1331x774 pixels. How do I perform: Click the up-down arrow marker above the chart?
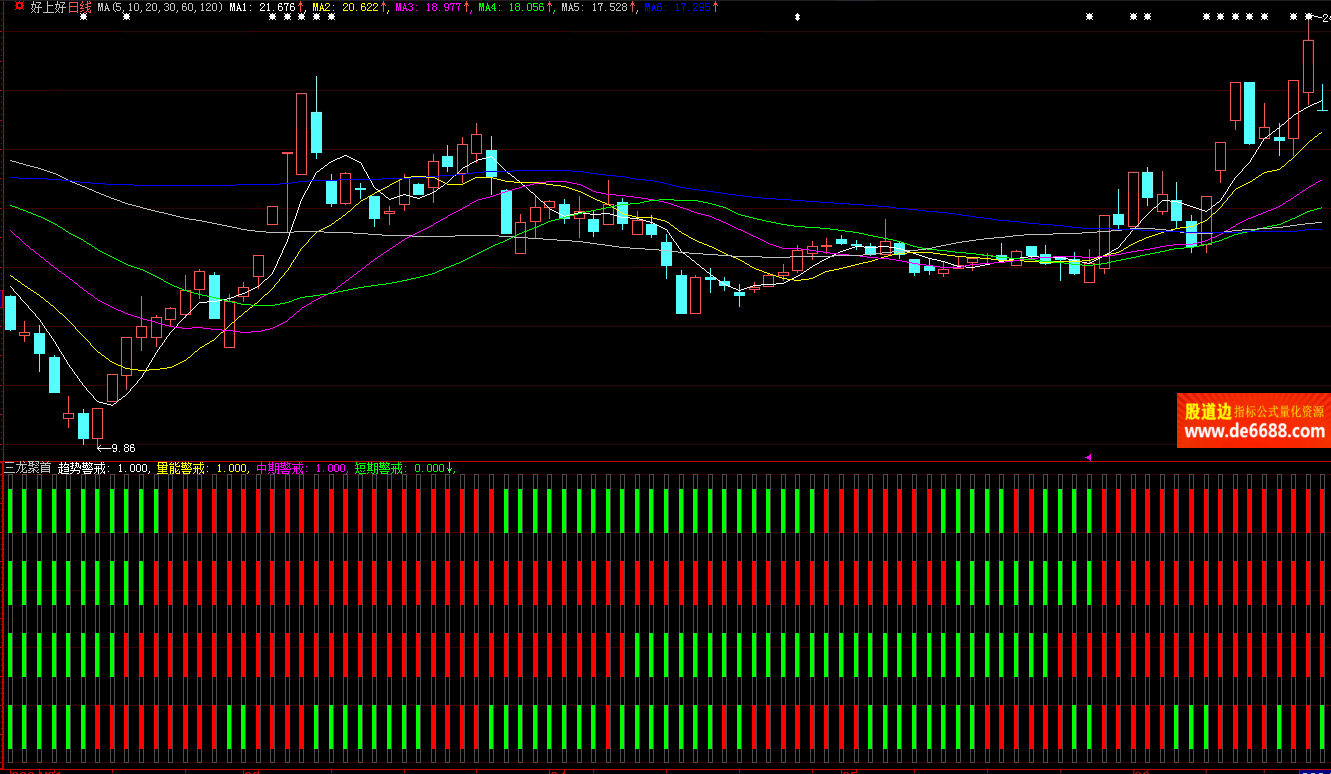pos(796,18)
